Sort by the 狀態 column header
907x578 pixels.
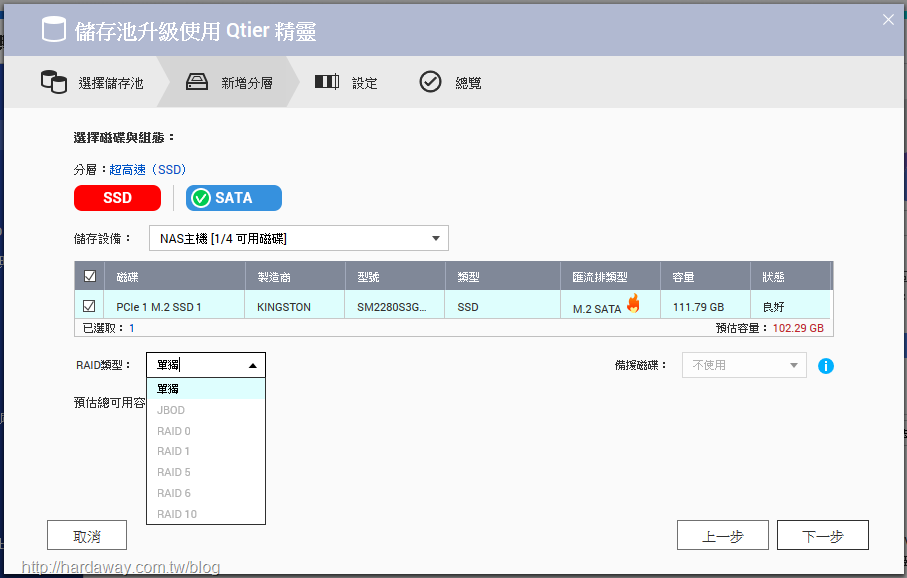click(x=791, y=276)
